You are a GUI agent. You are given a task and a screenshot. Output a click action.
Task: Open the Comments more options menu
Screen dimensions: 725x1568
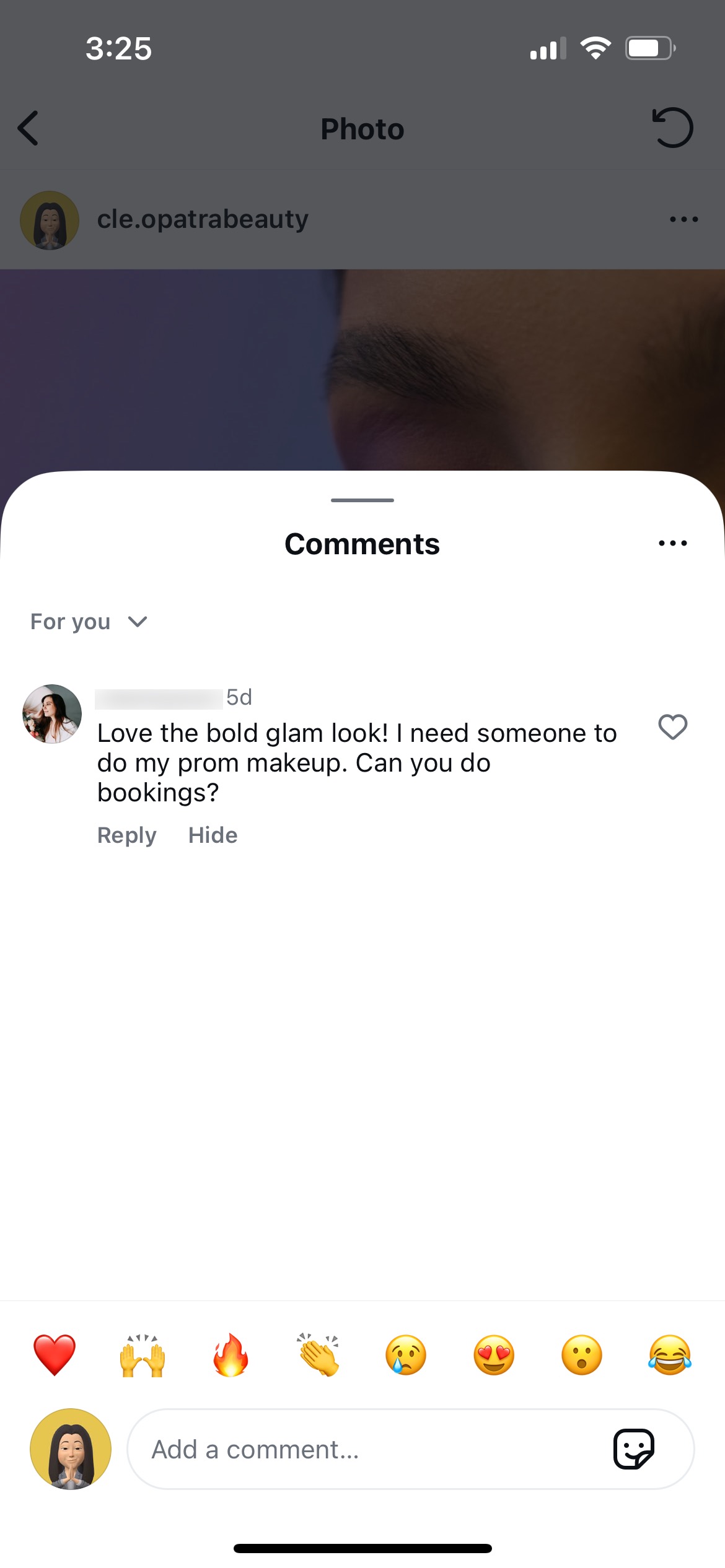pos(672,544)
